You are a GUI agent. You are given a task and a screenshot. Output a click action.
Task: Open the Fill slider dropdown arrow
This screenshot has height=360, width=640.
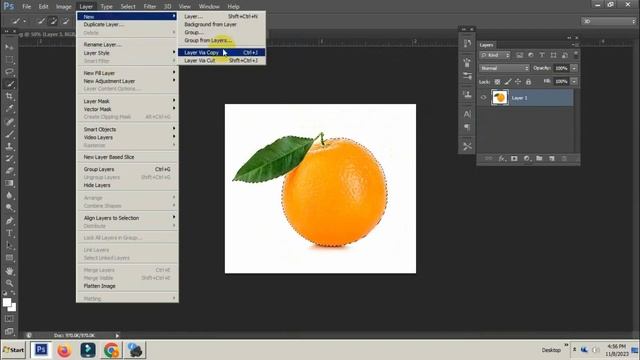(573, 82)
